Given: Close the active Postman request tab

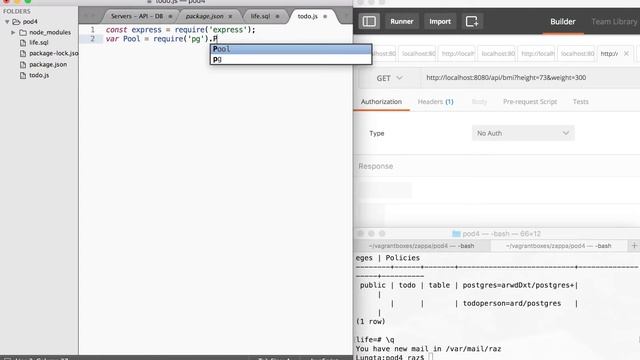Looking at the screenshot, I should 626,53.
